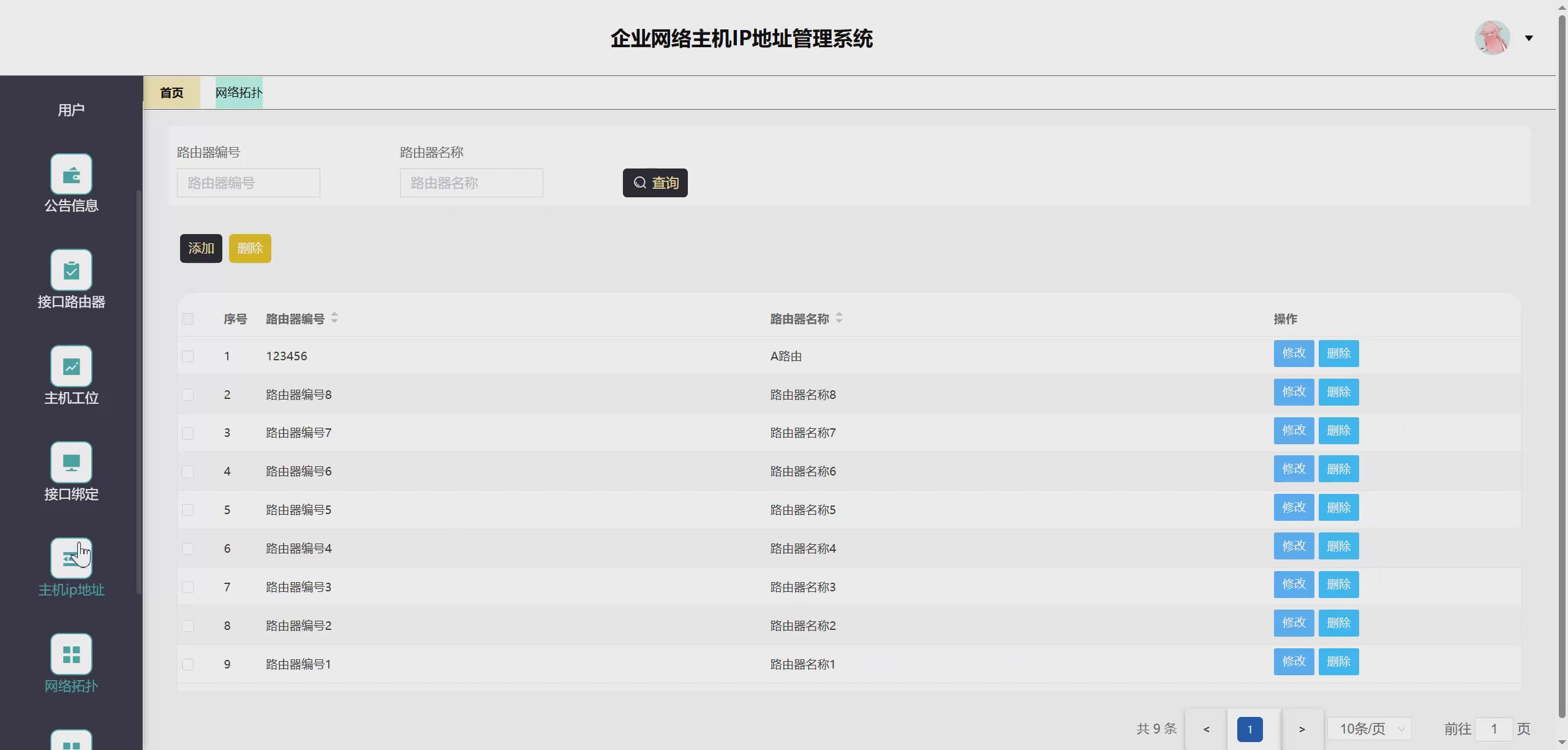The height and width of the screenshot is (750, 1568).
Task: Click 修改 for 路由器名称3 row
Action: [1294, 585]
